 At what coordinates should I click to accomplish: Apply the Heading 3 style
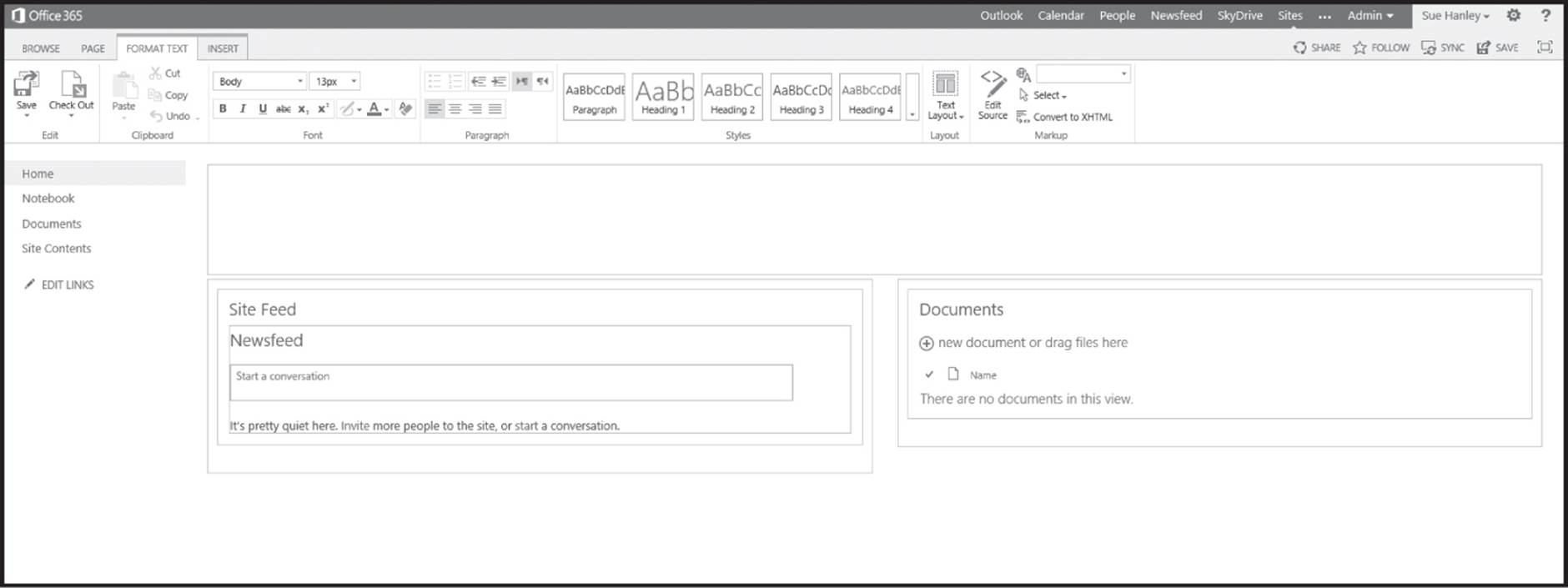802,97
